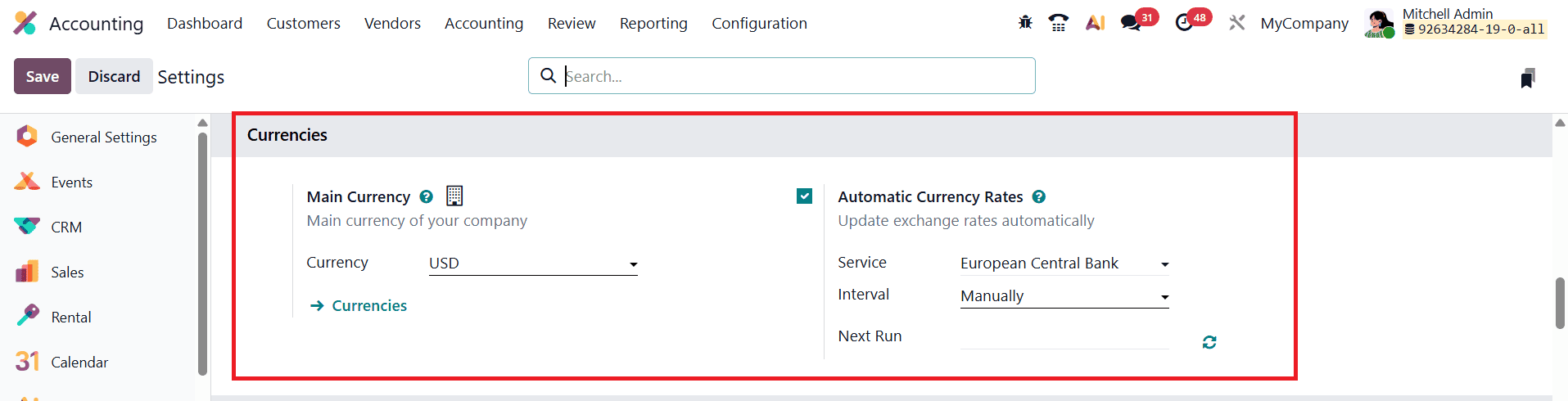Open the debug bug icon menu
Image resolution: width=1568 pixels, height=401 pixels.
1025,23
